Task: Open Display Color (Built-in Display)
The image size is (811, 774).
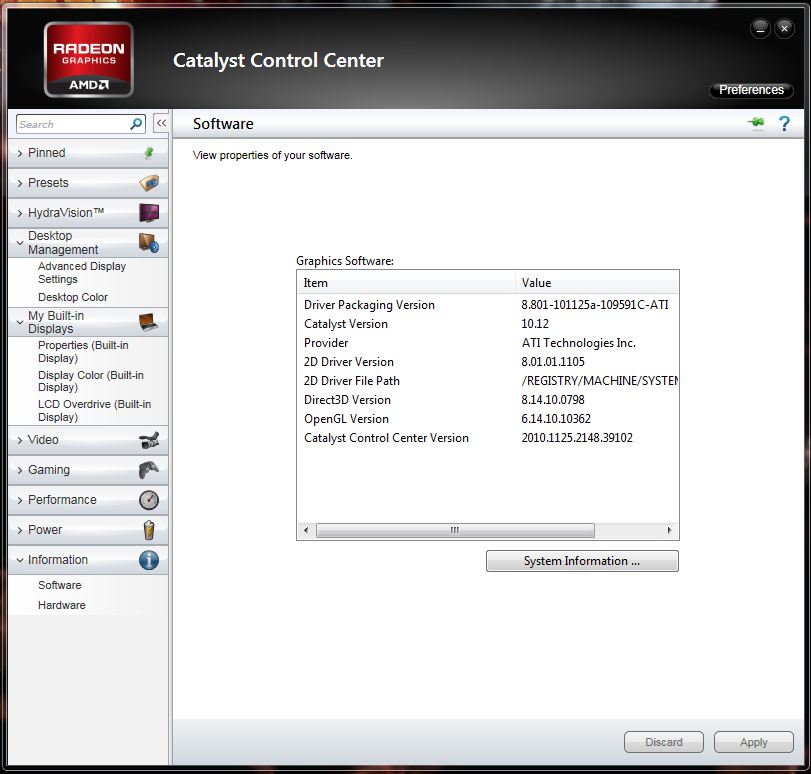Action: 91,381
